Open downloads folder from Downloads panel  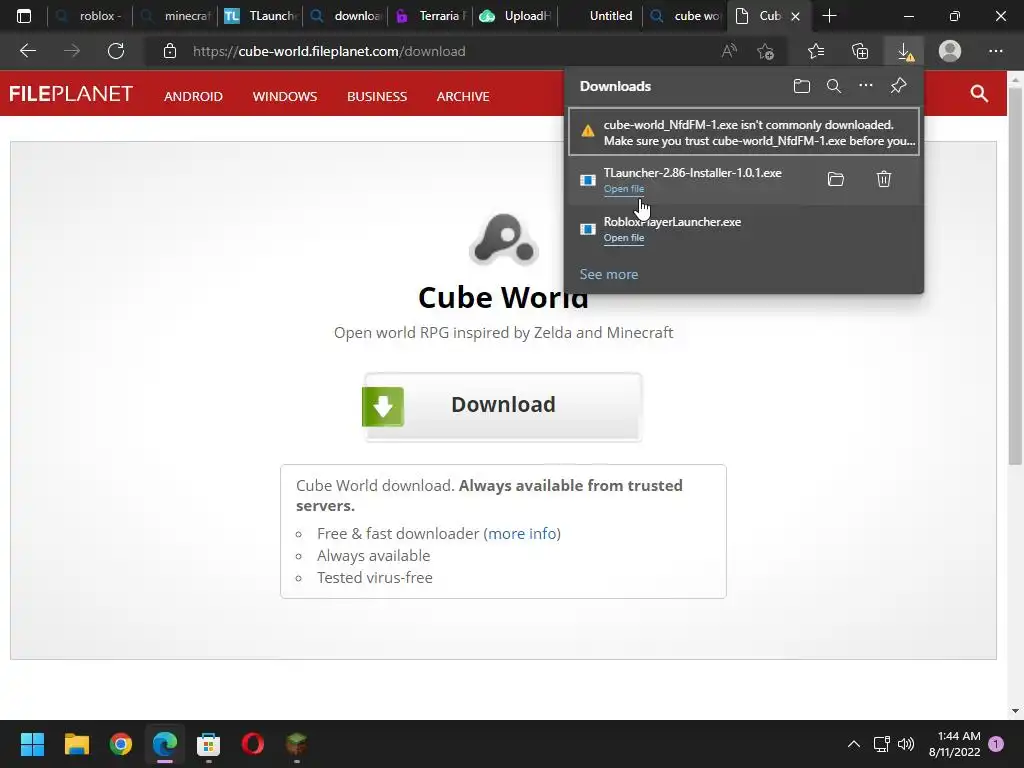click(x=802, y=86)
